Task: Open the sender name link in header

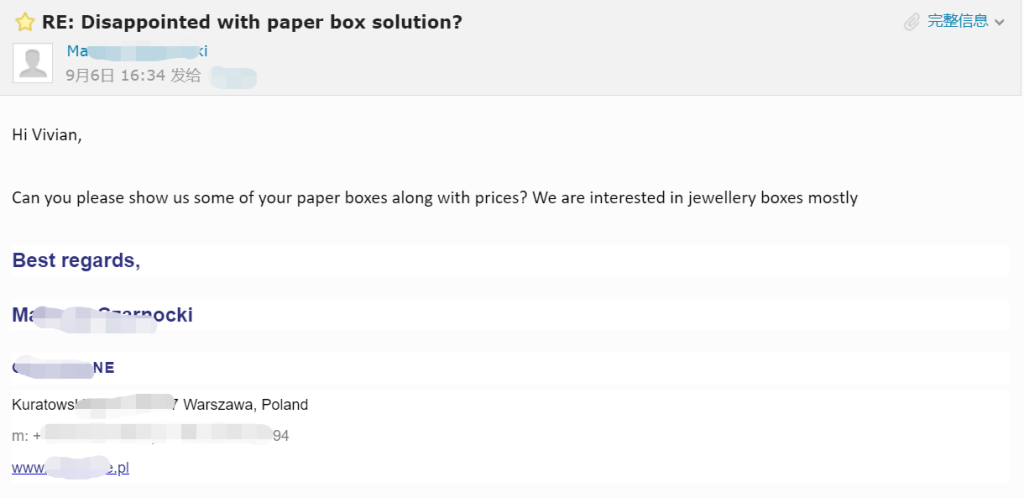Action: (137, 51)
